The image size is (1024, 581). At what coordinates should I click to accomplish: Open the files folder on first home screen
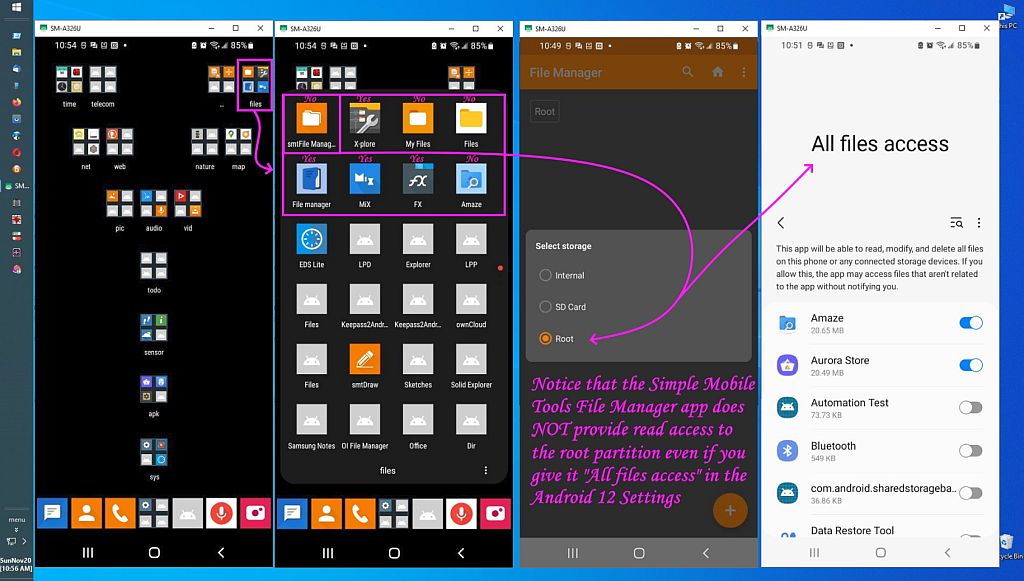[255, 80]
